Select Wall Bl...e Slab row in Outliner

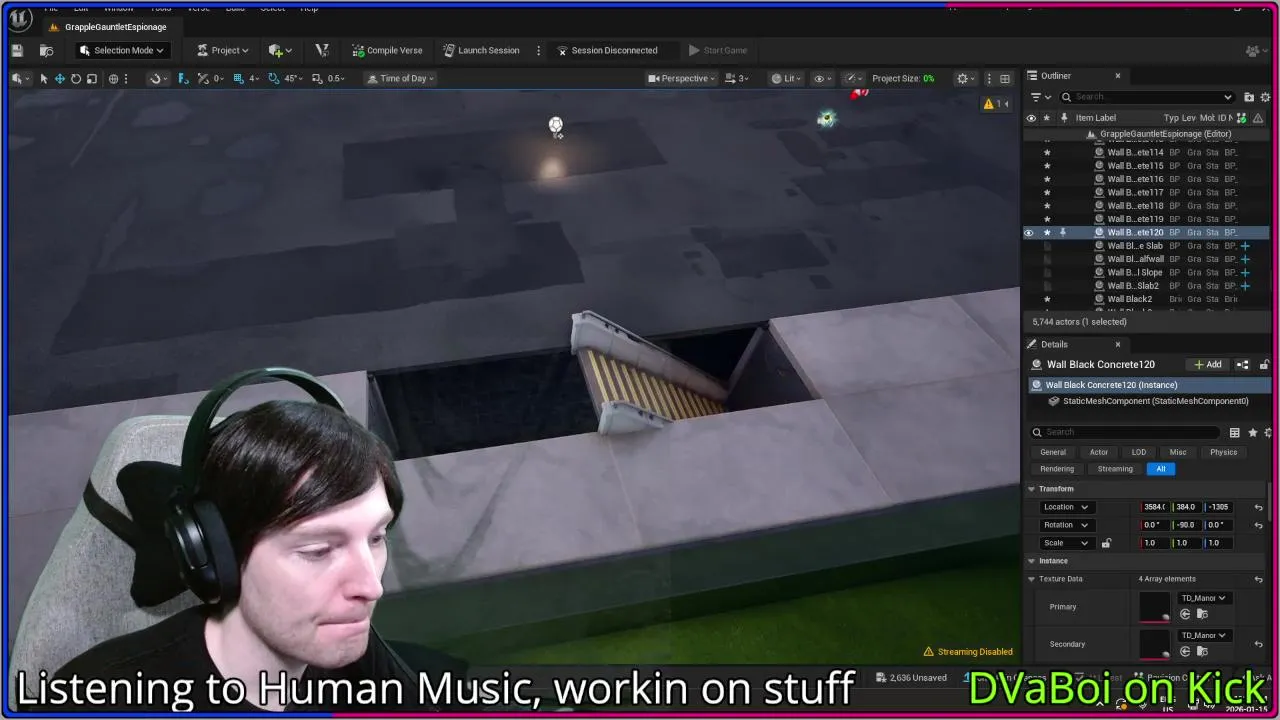[x=1135, y=245]
